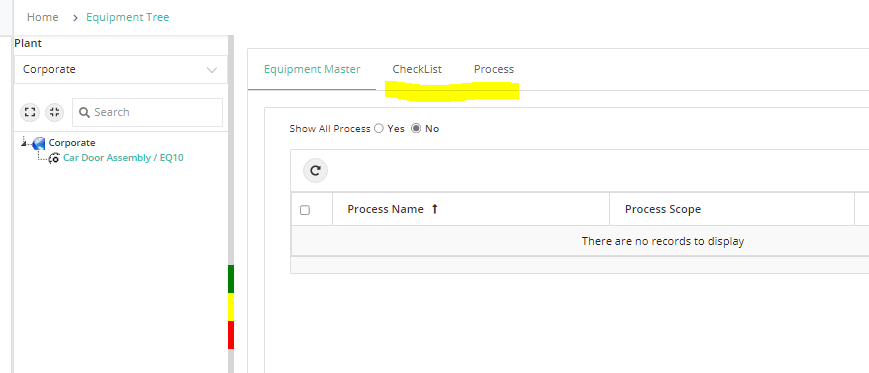
Task: Click the gear icon beside Car Door Assembly
Action: (54, 158)
